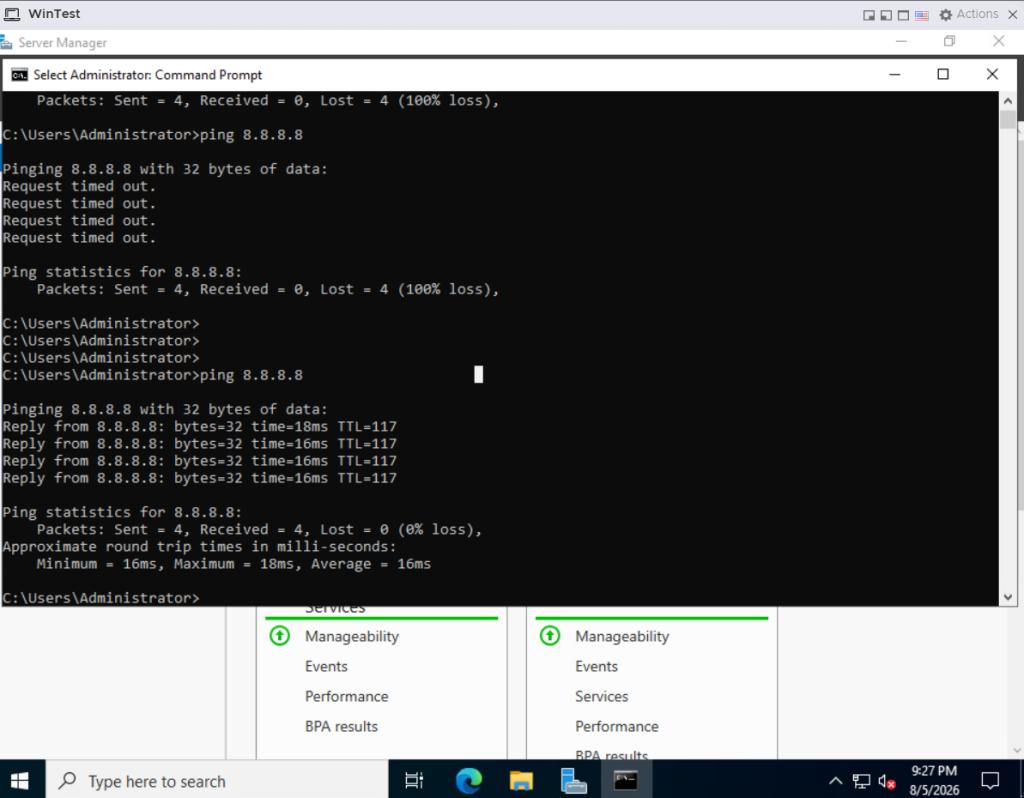The image size is (1024, 798).
Task: Close the WinTest console panel
Action: click(x=1013, y=14)
